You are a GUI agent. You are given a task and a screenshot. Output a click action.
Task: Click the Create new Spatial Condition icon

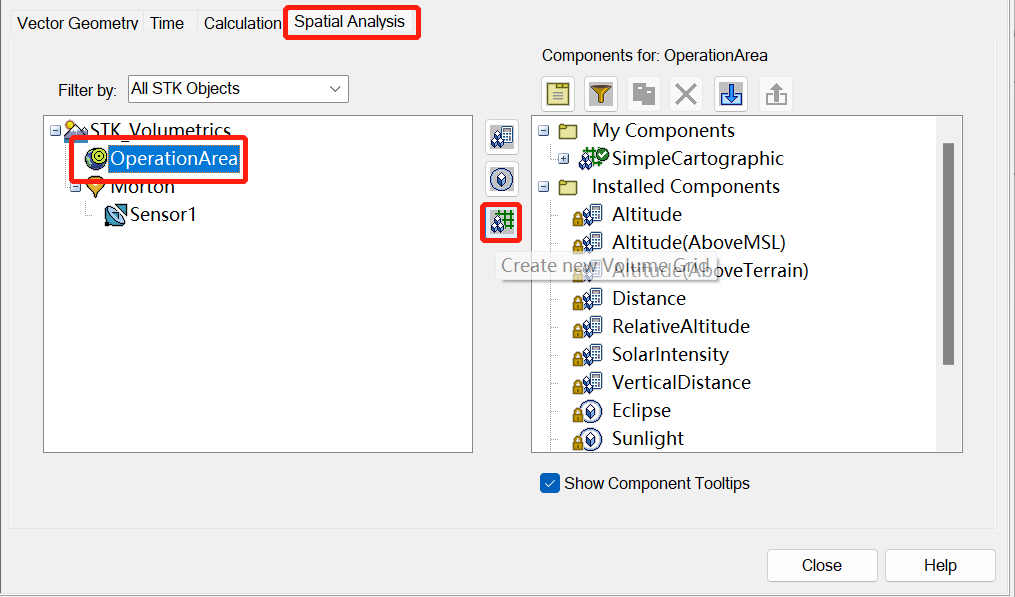point(502,179)
